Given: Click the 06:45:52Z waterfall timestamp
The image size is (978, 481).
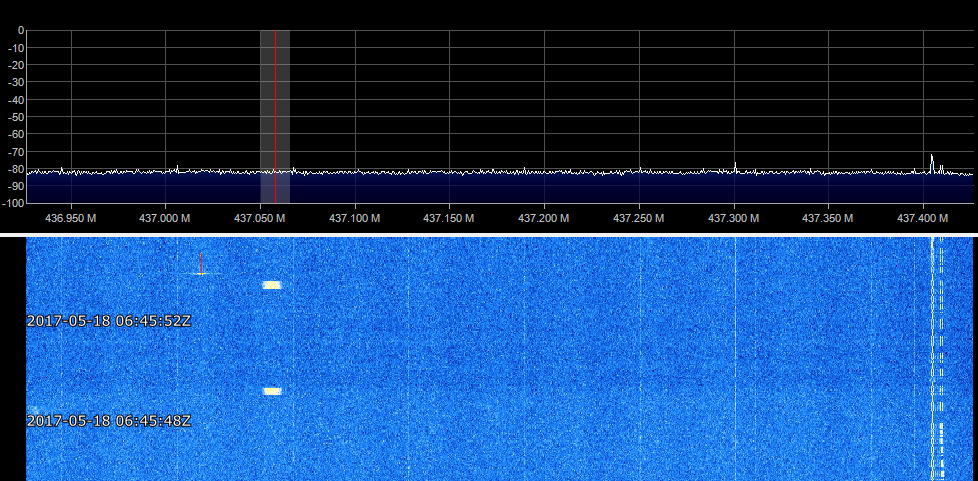Looking at the screenshot, I should pyautogui.click(x=109, y=321).
